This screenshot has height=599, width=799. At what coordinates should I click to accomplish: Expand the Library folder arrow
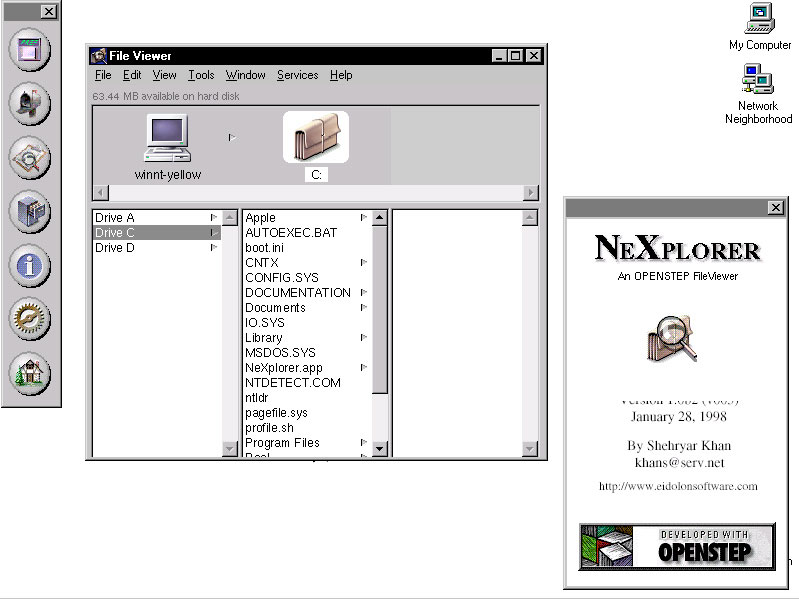tap(364, 337)
